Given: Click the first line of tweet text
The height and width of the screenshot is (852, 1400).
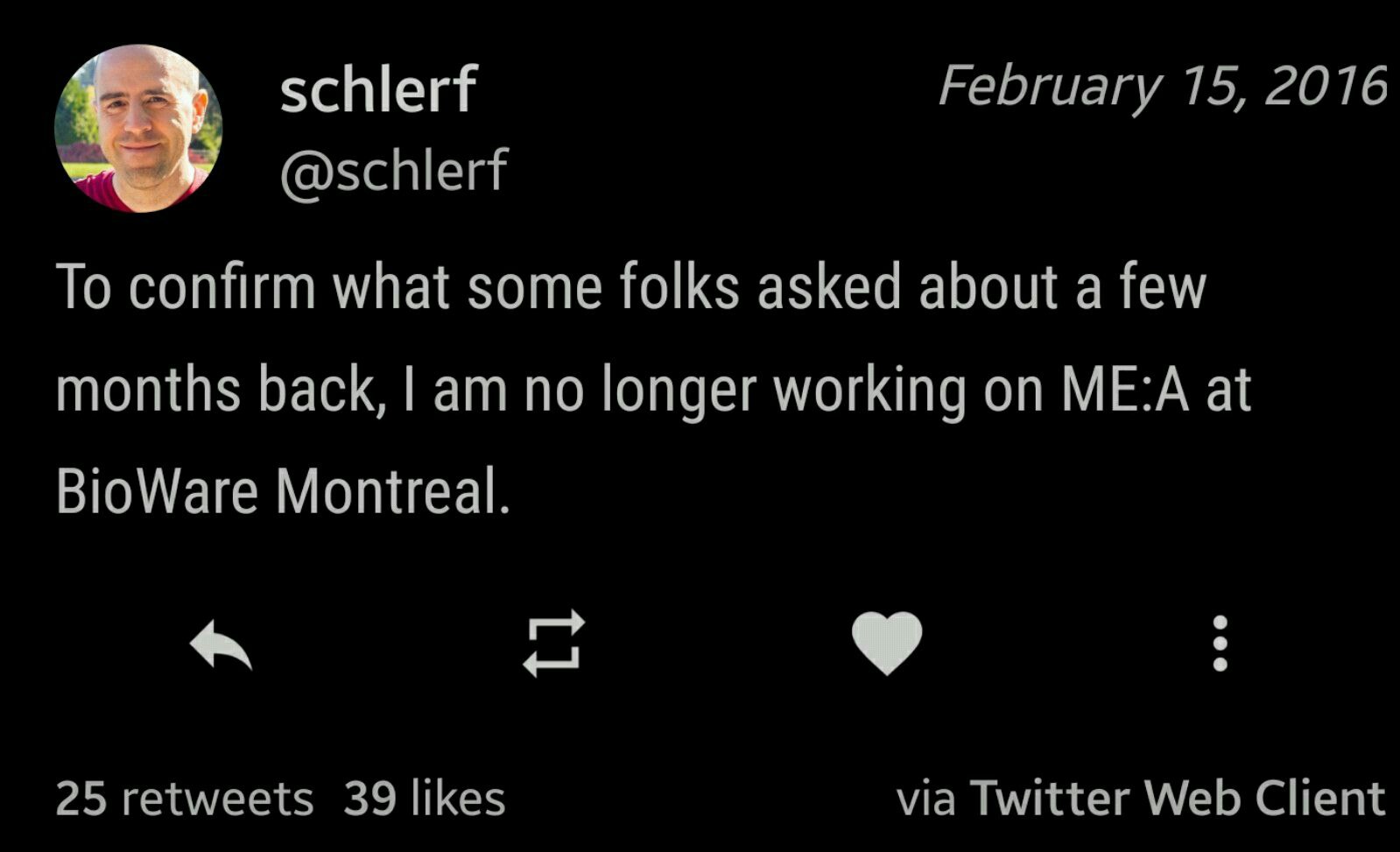Looking at the screenshot, I should pos(631,287).
